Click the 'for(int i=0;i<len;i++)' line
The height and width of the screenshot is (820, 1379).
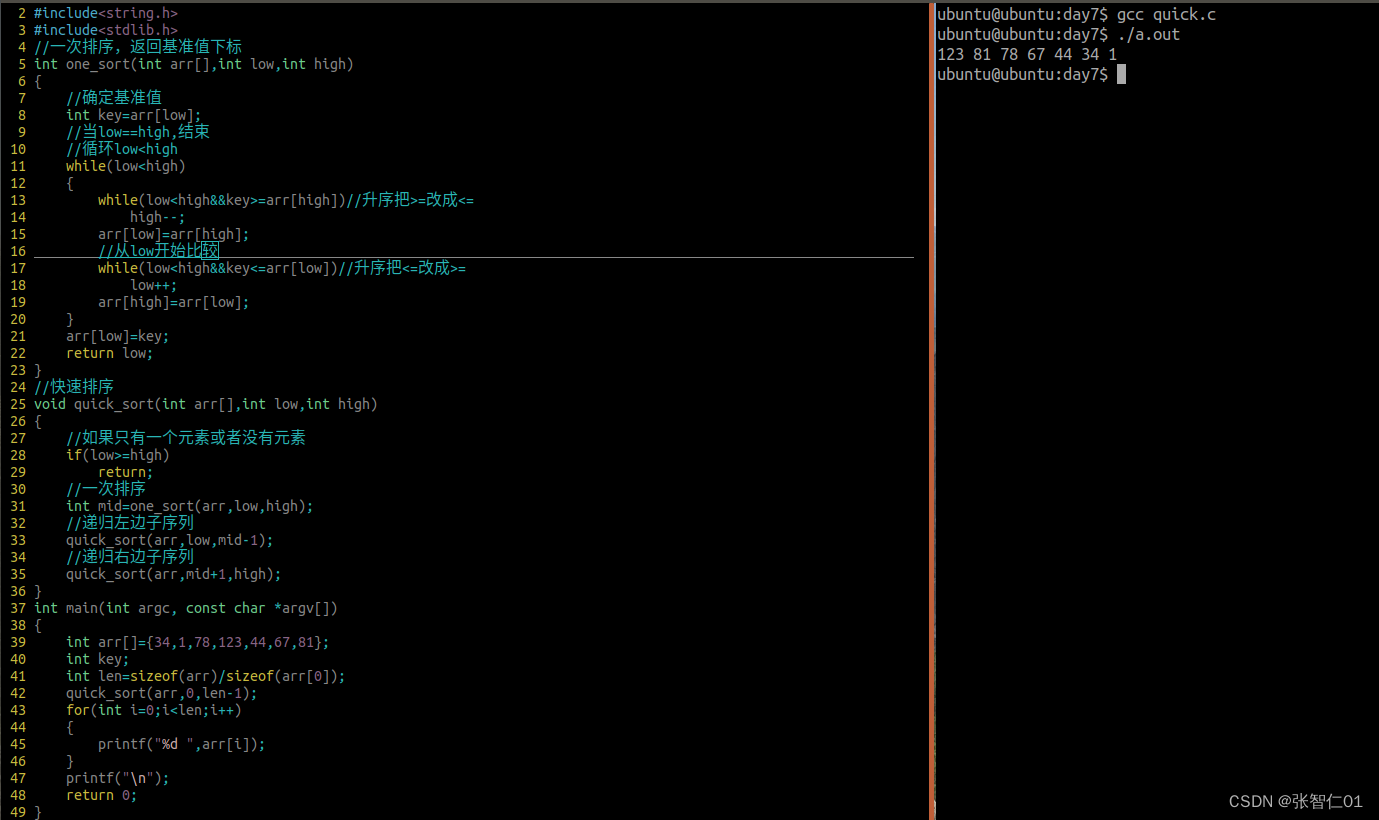coord(154,710)
